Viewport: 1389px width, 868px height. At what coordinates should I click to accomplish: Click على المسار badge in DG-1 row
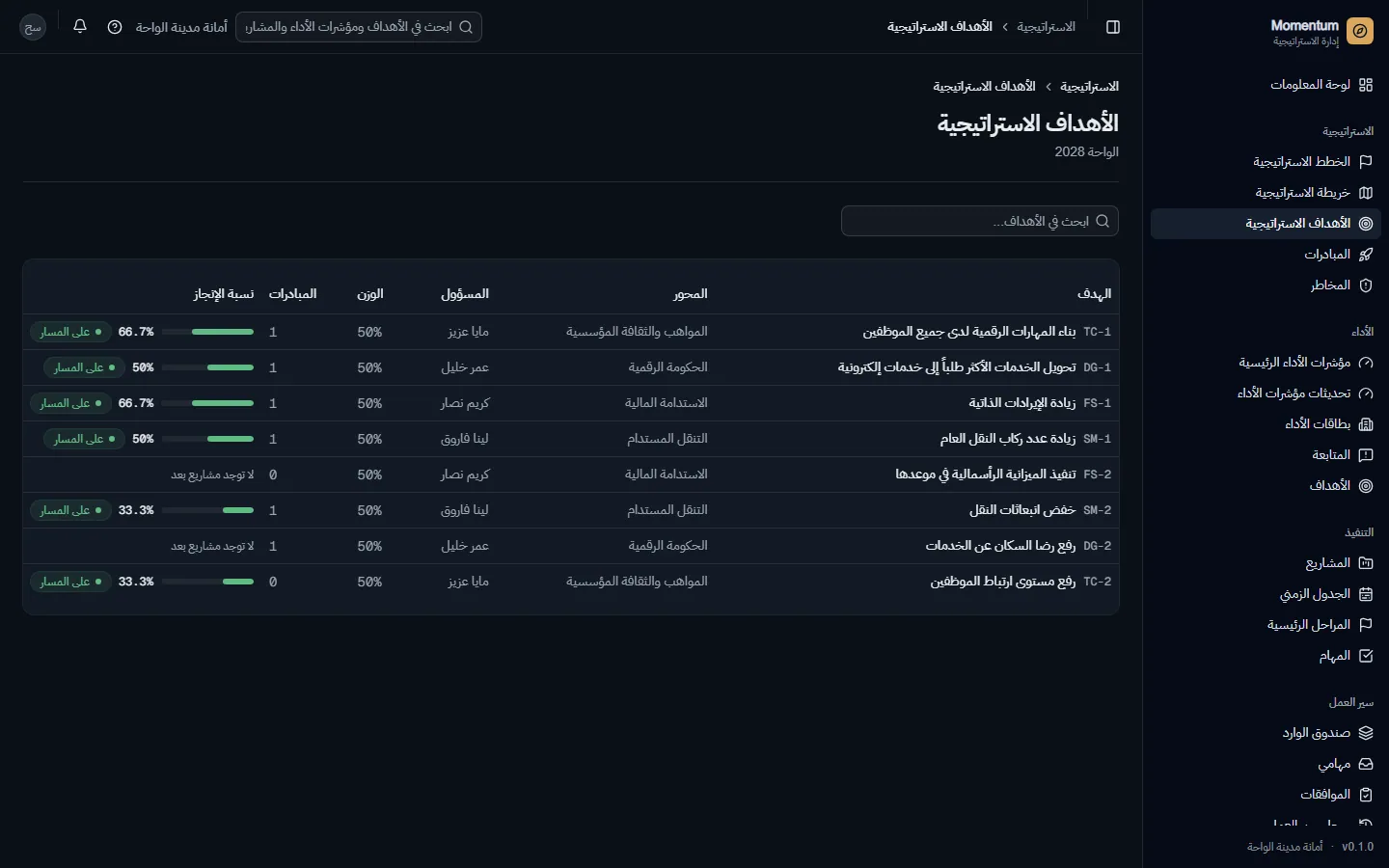pyautogui.click(x=84, y=367)
